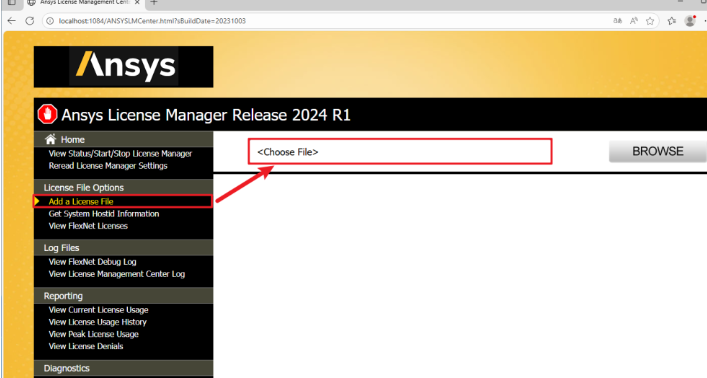
Task: Click the site info icon in address bar
Action: (x=50, y=21)
